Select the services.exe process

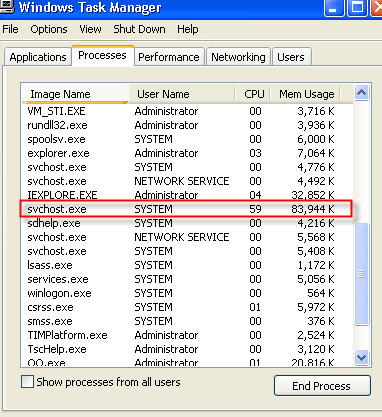(x=187, y=279)
